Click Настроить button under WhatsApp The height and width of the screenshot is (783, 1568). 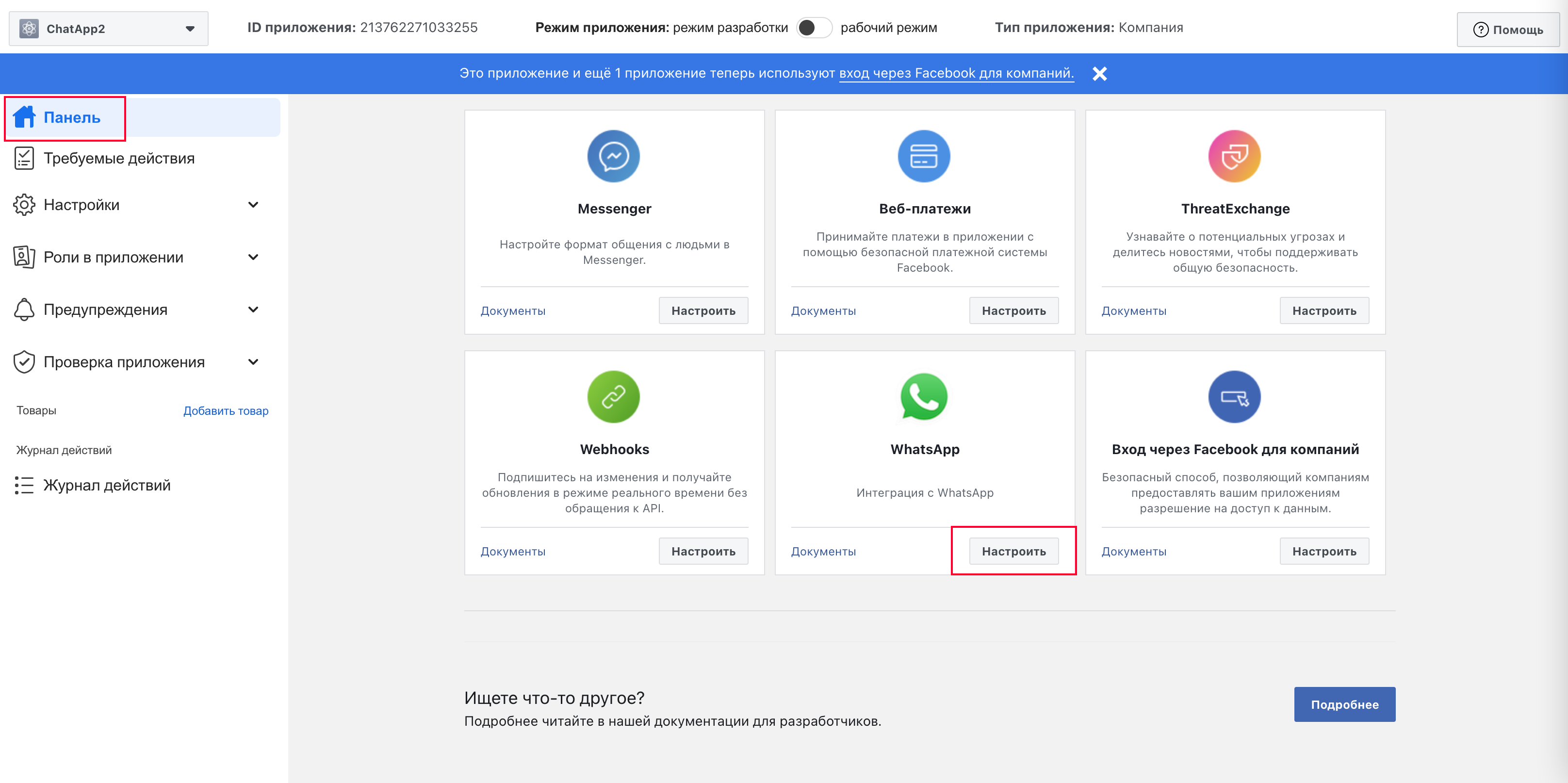point(1013,551)
